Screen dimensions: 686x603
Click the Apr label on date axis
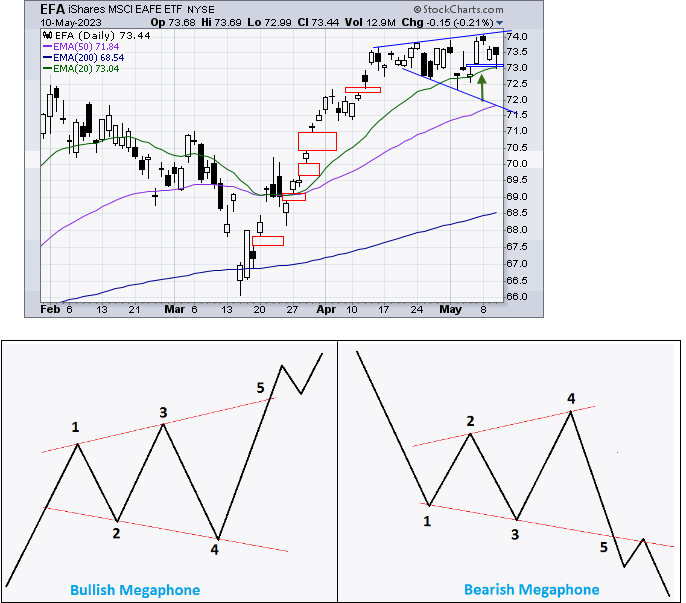[x=326, y=310]
